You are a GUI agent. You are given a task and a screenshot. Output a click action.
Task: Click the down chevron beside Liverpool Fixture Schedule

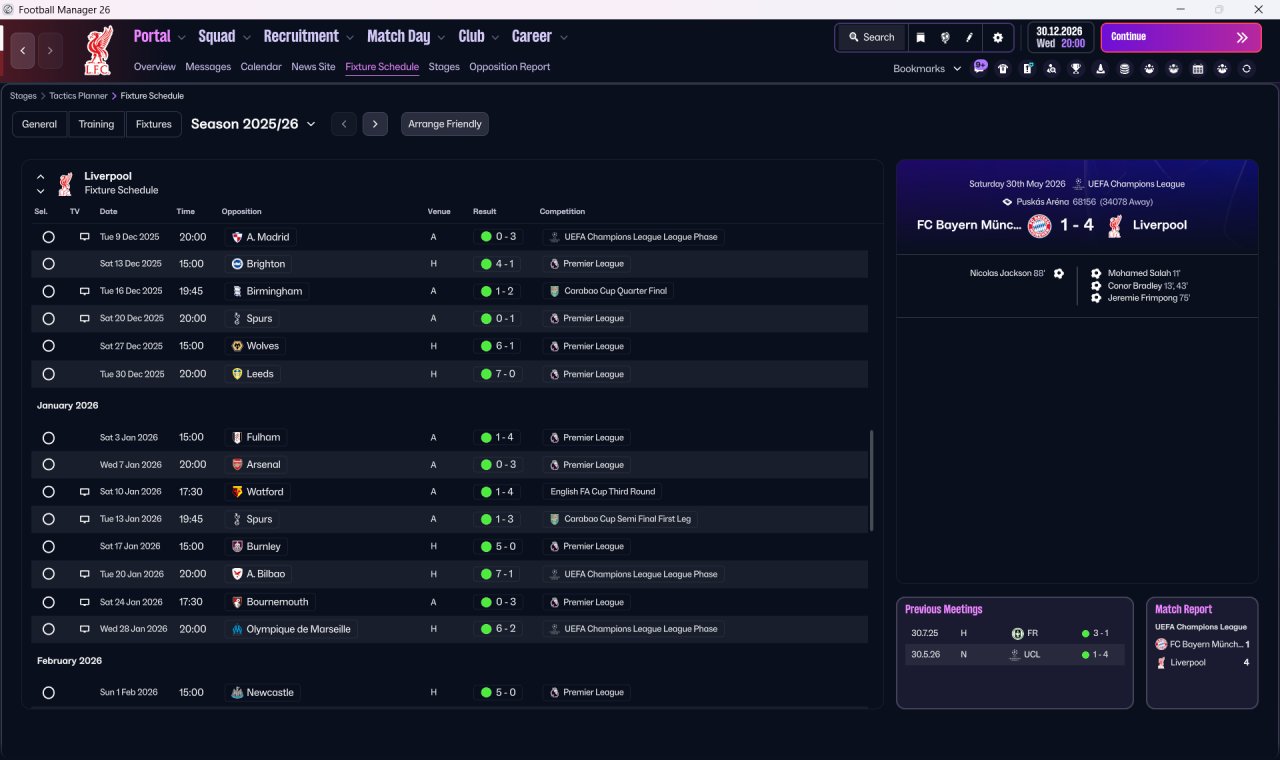pos(41,191)
